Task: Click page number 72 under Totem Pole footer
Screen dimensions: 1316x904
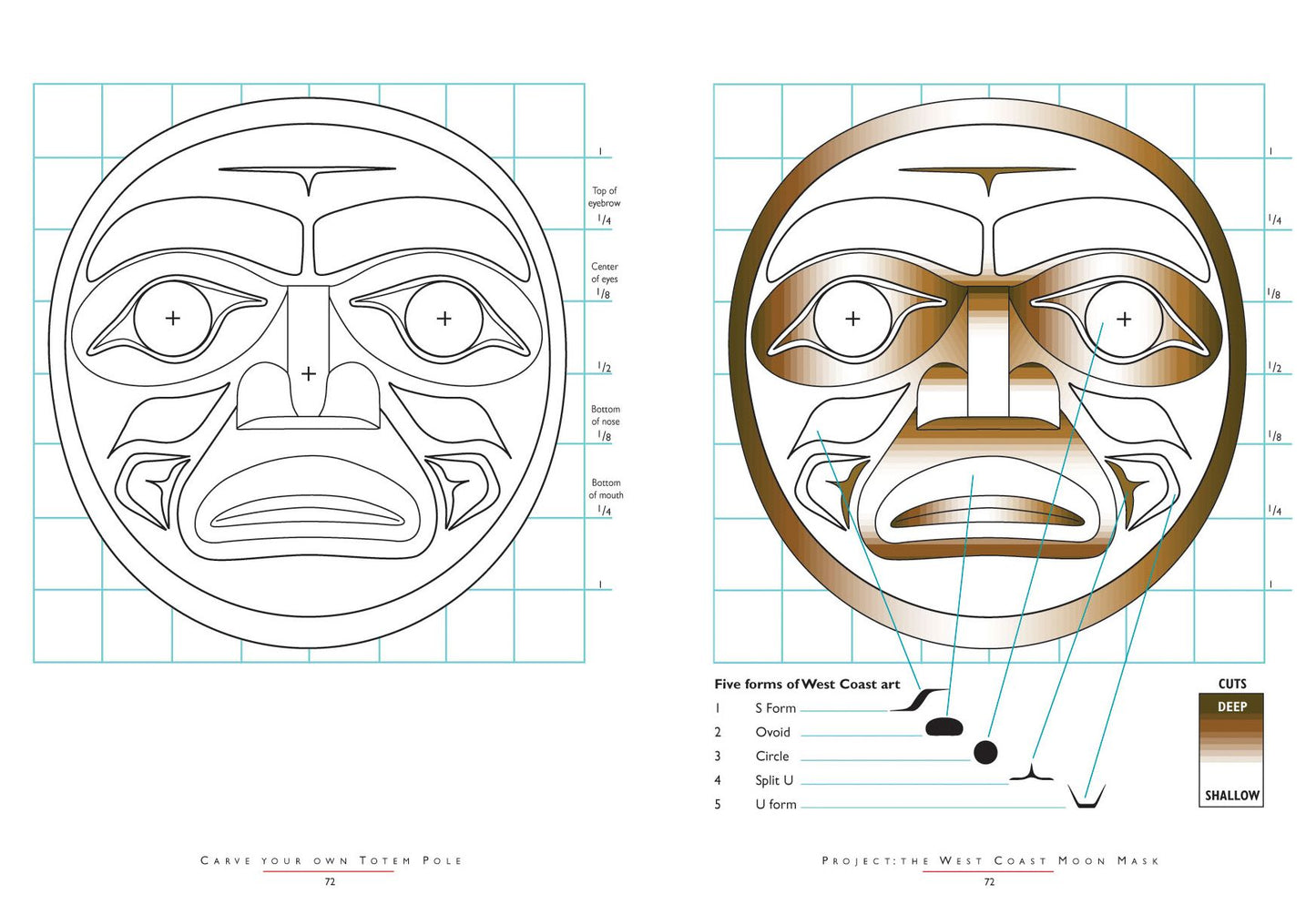Action: click(330, 882)
